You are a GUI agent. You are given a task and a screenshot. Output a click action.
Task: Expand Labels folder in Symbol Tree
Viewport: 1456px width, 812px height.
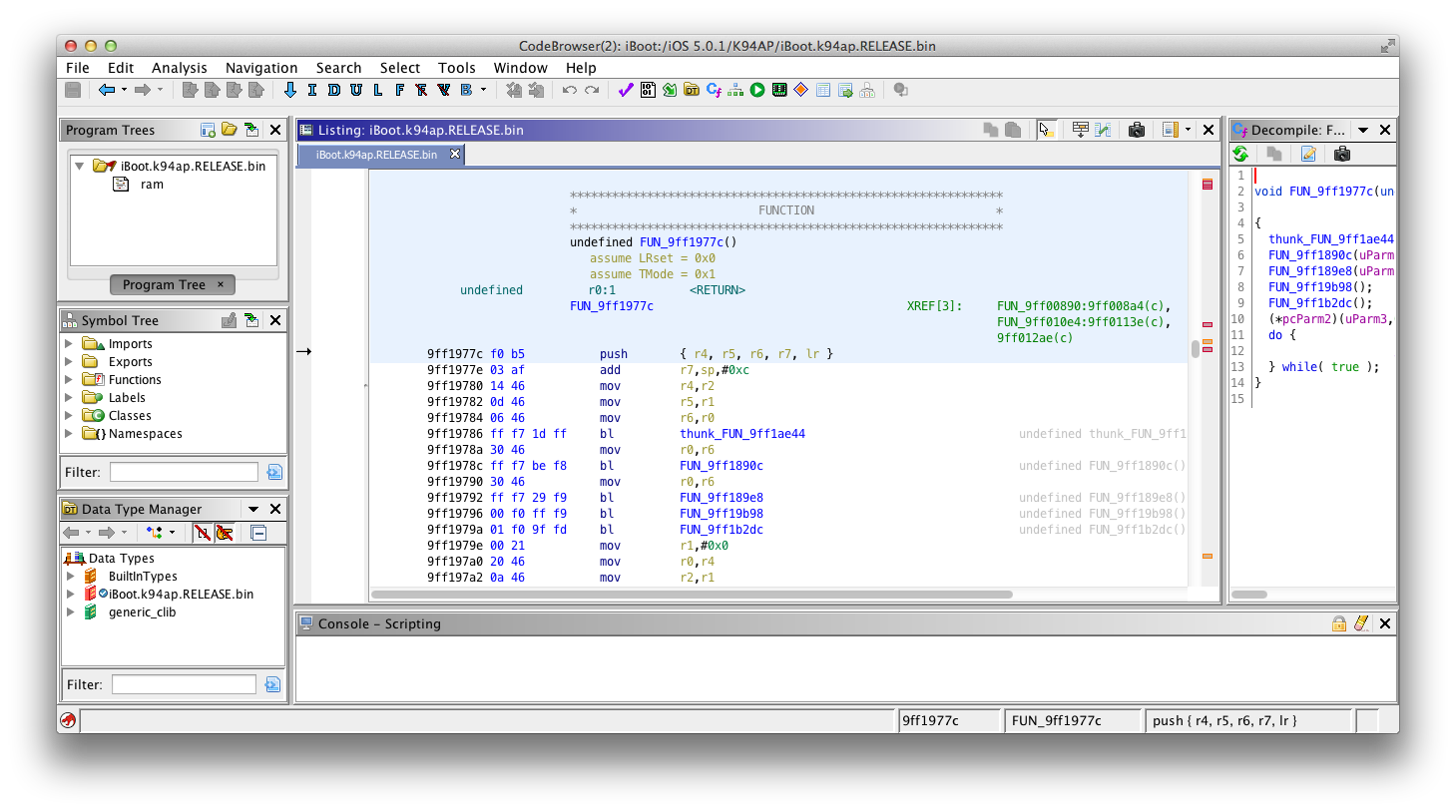pos(69,398)
